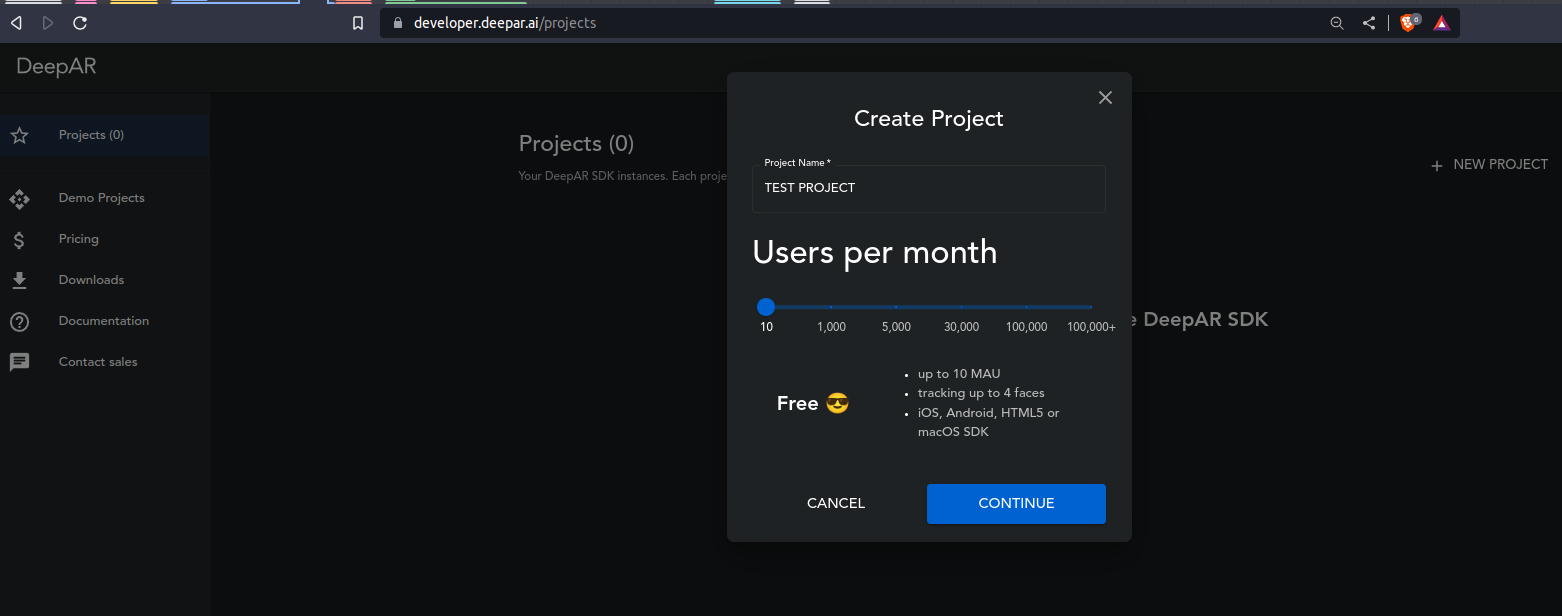Click the DeepAR logo

click(x=56, y=66)
